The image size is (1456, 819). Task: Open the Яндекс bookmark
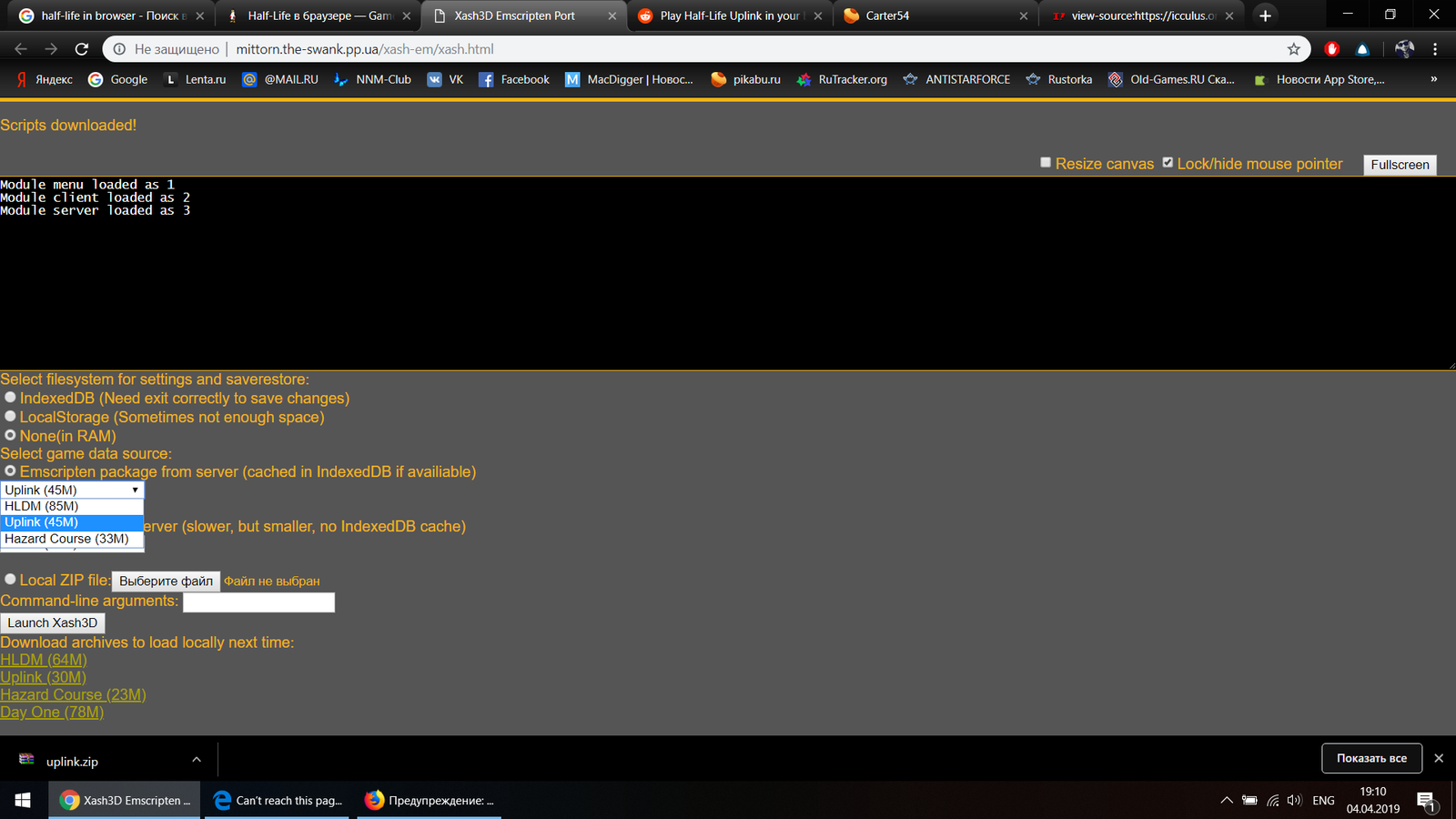44,80
